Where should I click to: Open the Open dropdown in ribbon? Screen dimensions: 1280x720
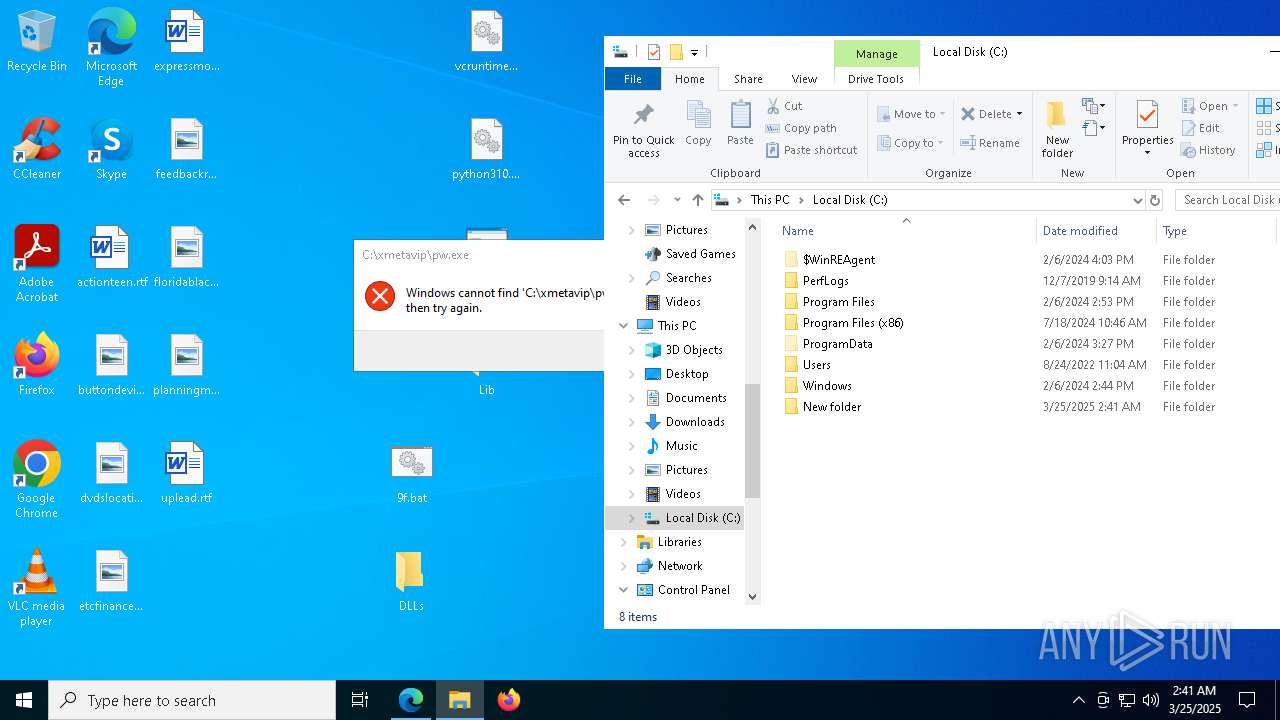click(1210, 106)
